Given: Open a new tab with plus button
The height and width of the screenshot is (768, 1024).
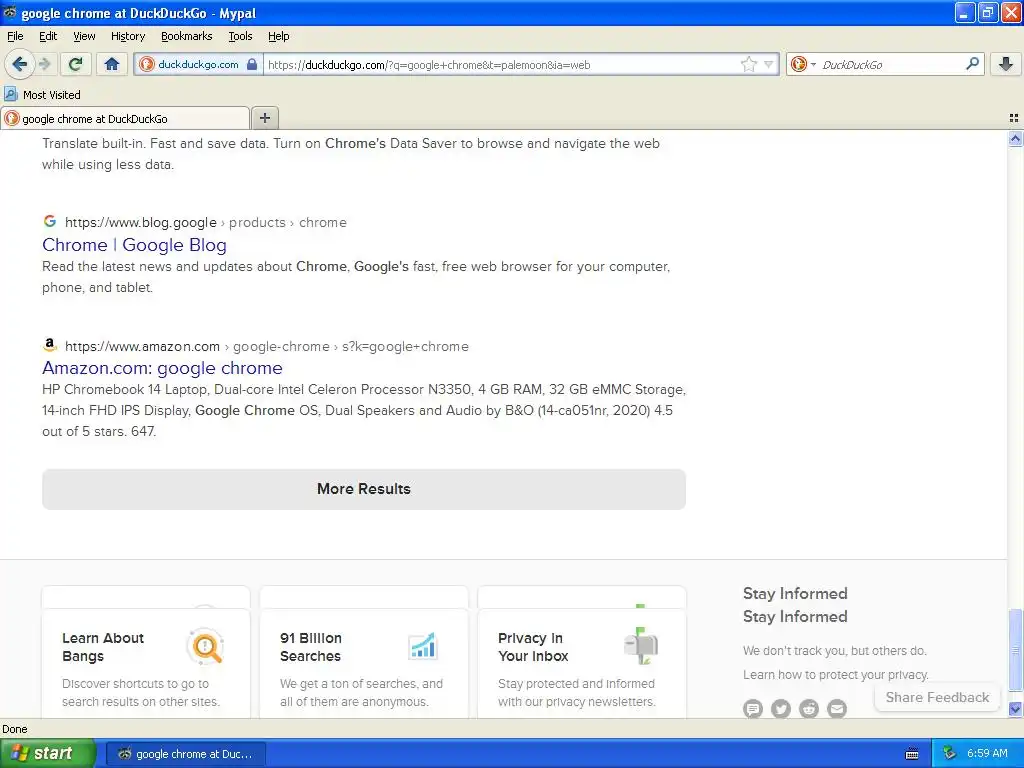Looking at the screenshot, I should coord(264,118).
